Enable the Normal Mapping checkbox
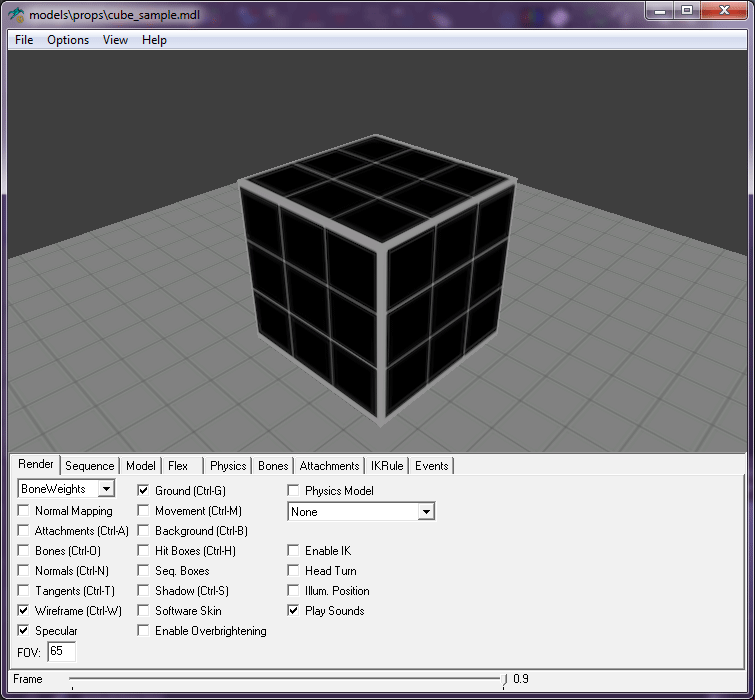The image size is (755, 700). [23, 510]
